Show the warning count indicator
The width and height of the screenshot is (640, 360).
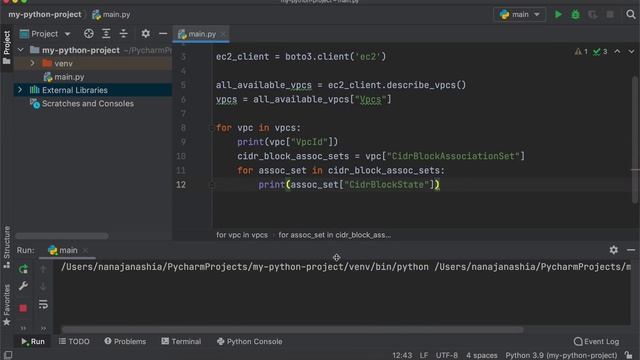581,52
